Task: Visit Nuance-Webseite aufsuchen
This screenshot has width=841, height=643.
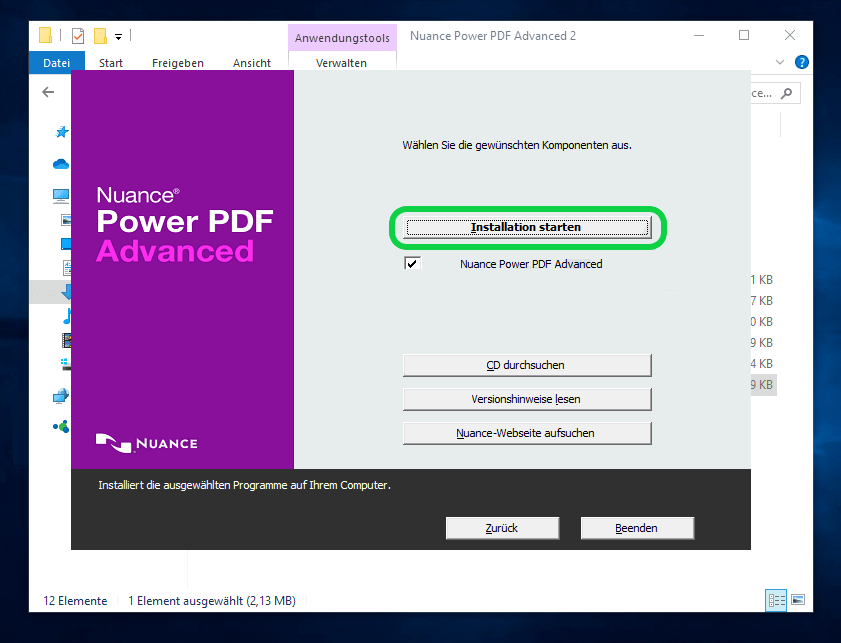Action: coord(527,433)
